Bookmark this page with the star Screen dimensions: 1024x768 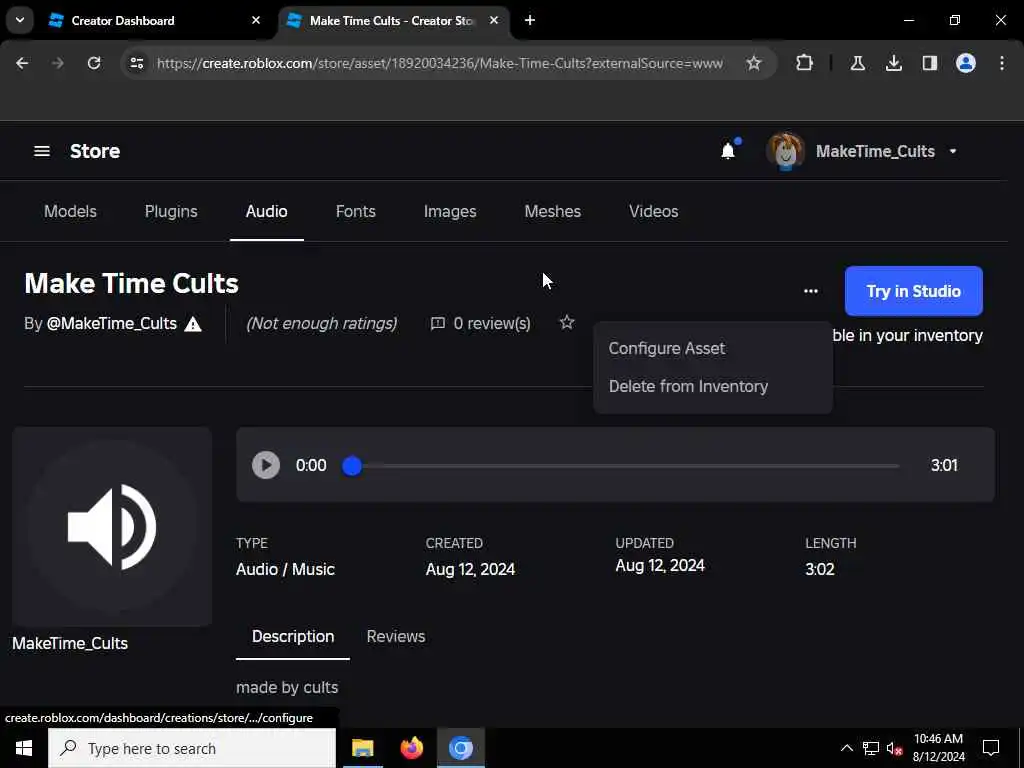[754, 63]
